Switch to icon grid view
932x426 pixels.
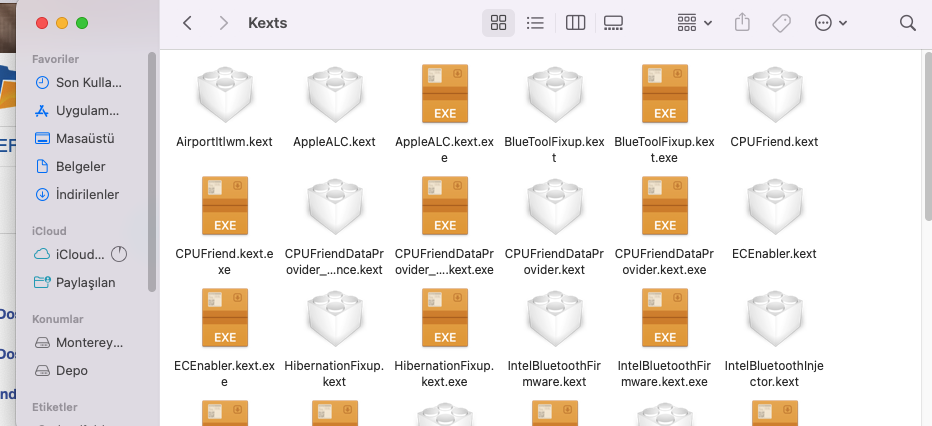click(x=498, y=23)
